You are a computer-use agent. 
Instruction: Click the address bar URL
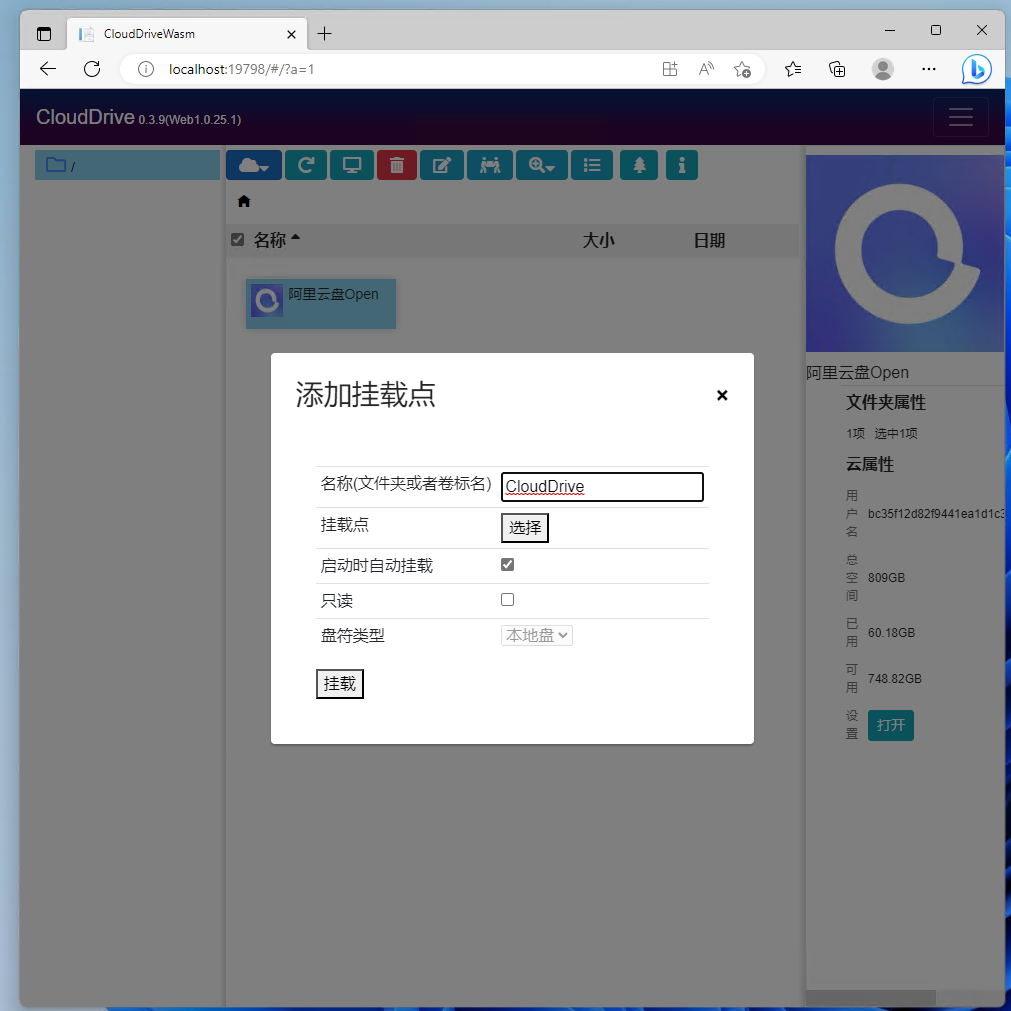[x=241, y=69]
